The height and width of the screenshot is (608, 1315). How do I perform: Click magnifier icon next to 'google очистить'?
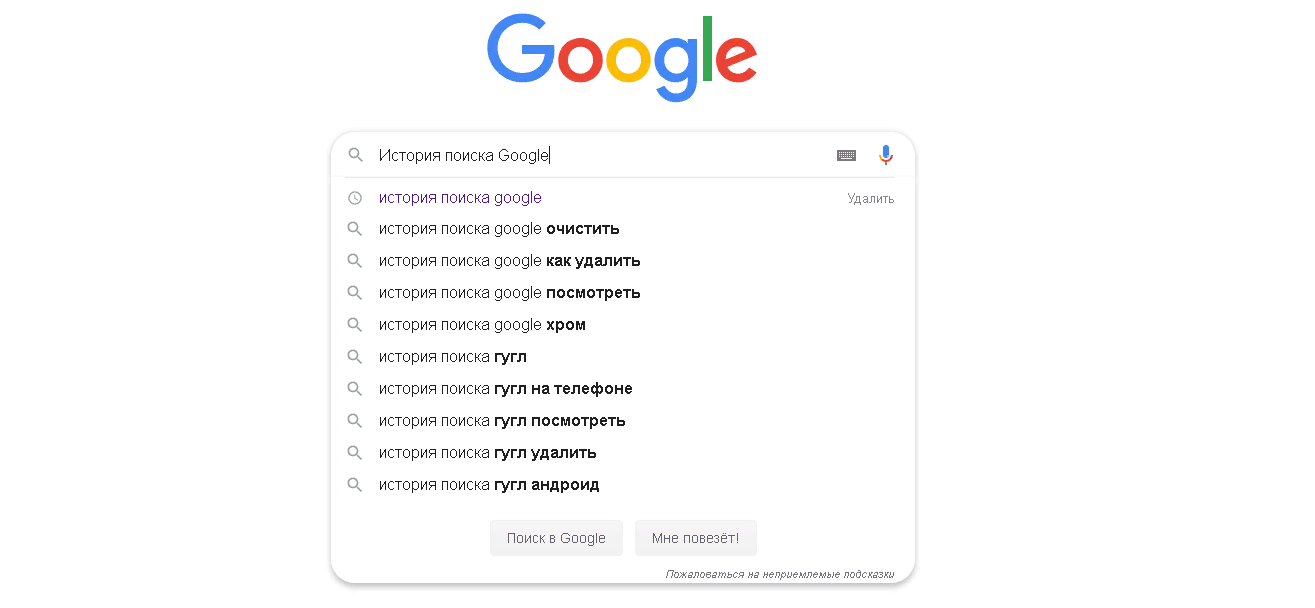(354, 229)
